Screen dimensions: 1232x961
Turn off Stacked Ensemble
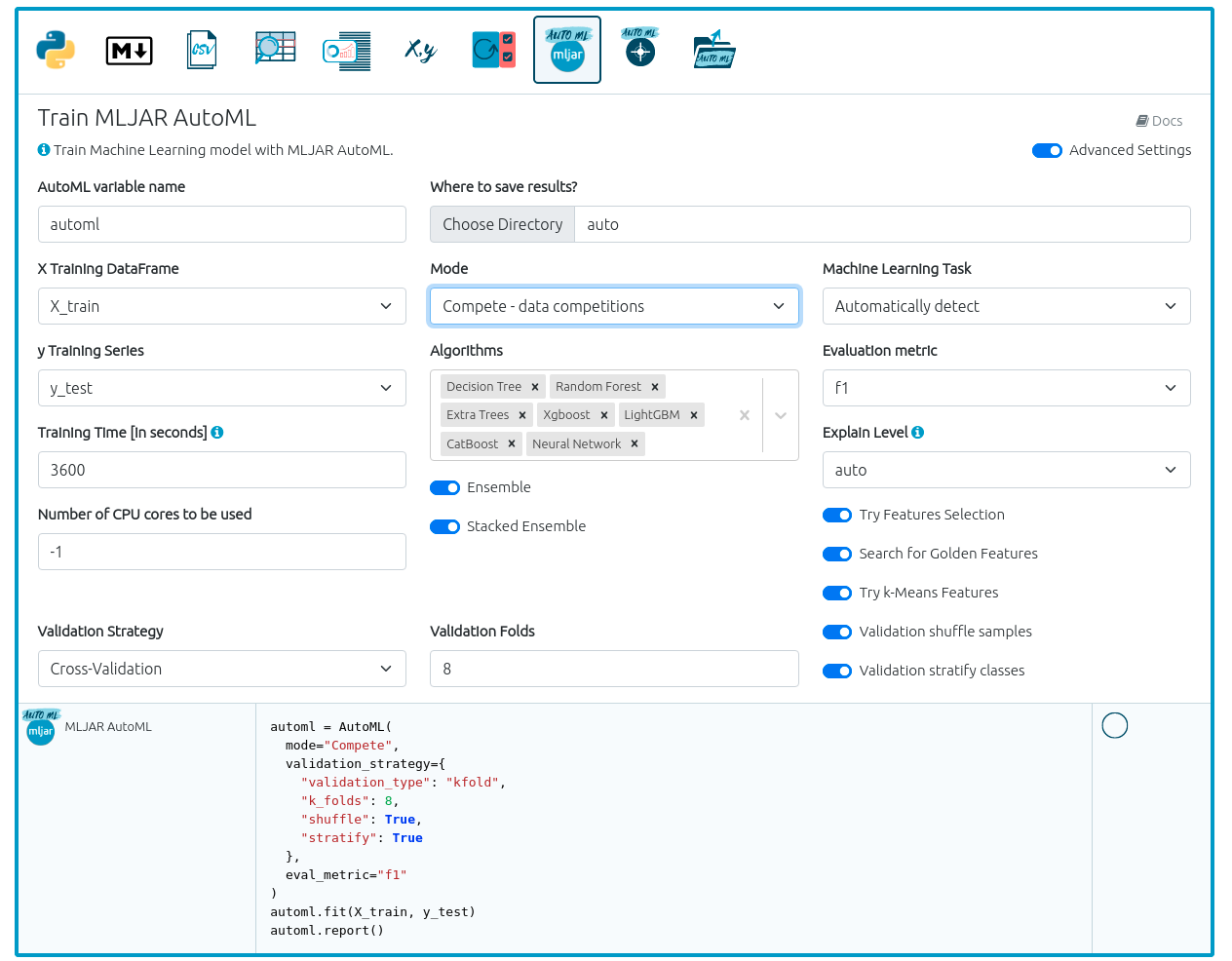point(444,526)
